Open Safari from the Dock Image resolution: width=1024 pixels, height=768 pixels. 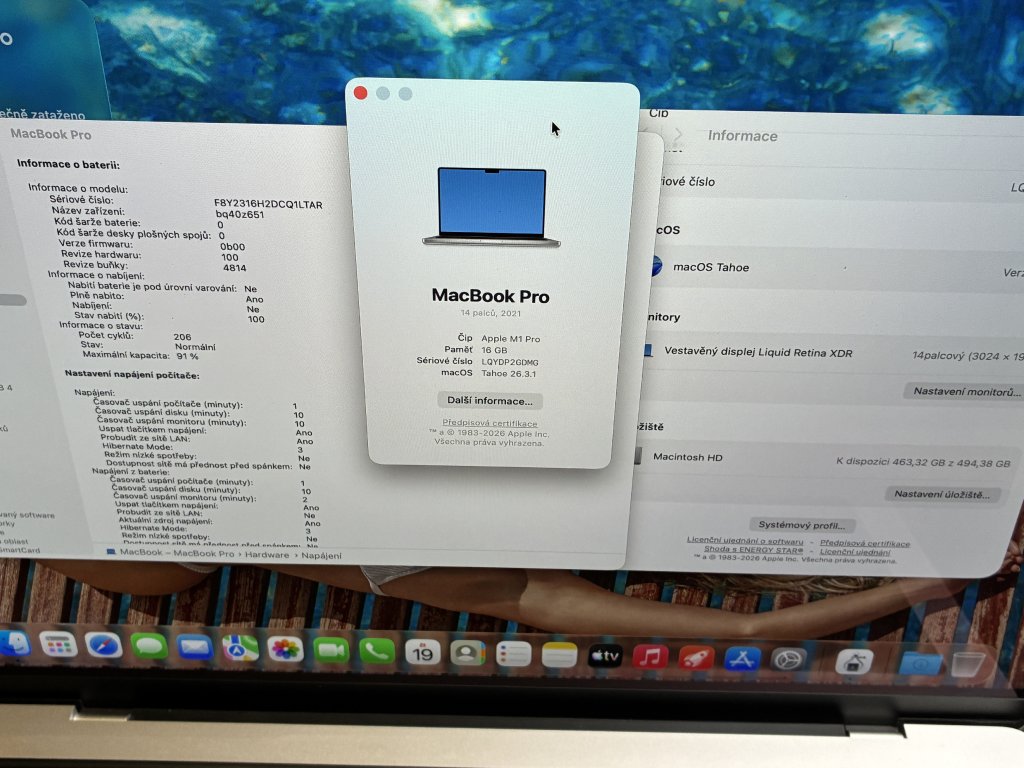103,645
